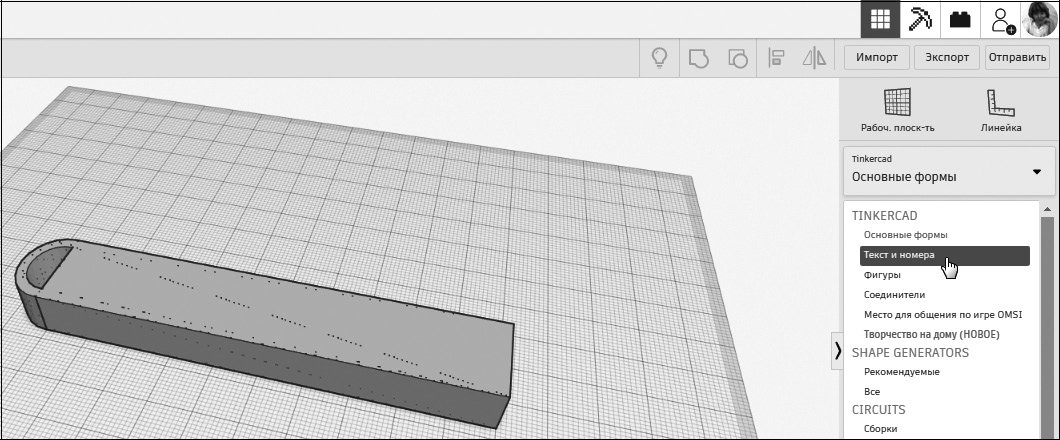
Task: Choose Соединители category in the list
Action: 894,295
